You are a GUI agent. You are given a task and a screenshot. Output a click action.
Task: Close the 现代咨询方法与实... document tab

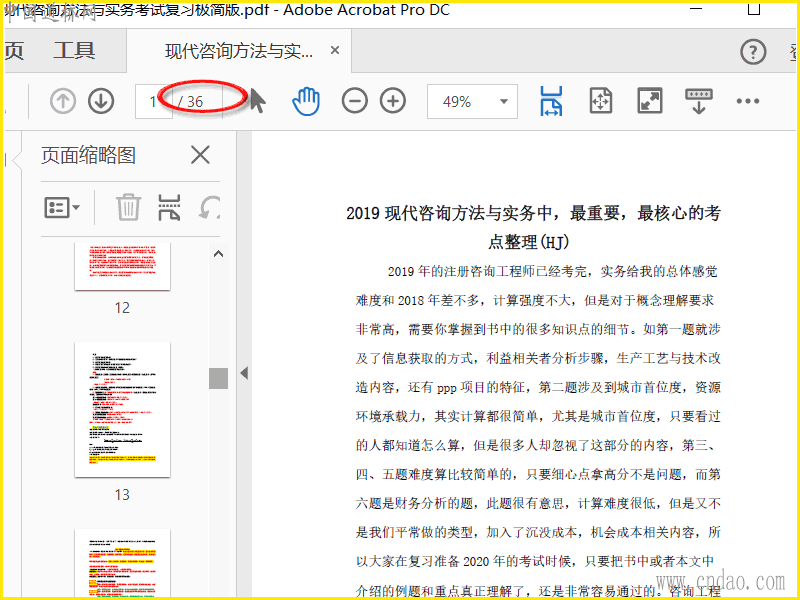tap(335, 51)
